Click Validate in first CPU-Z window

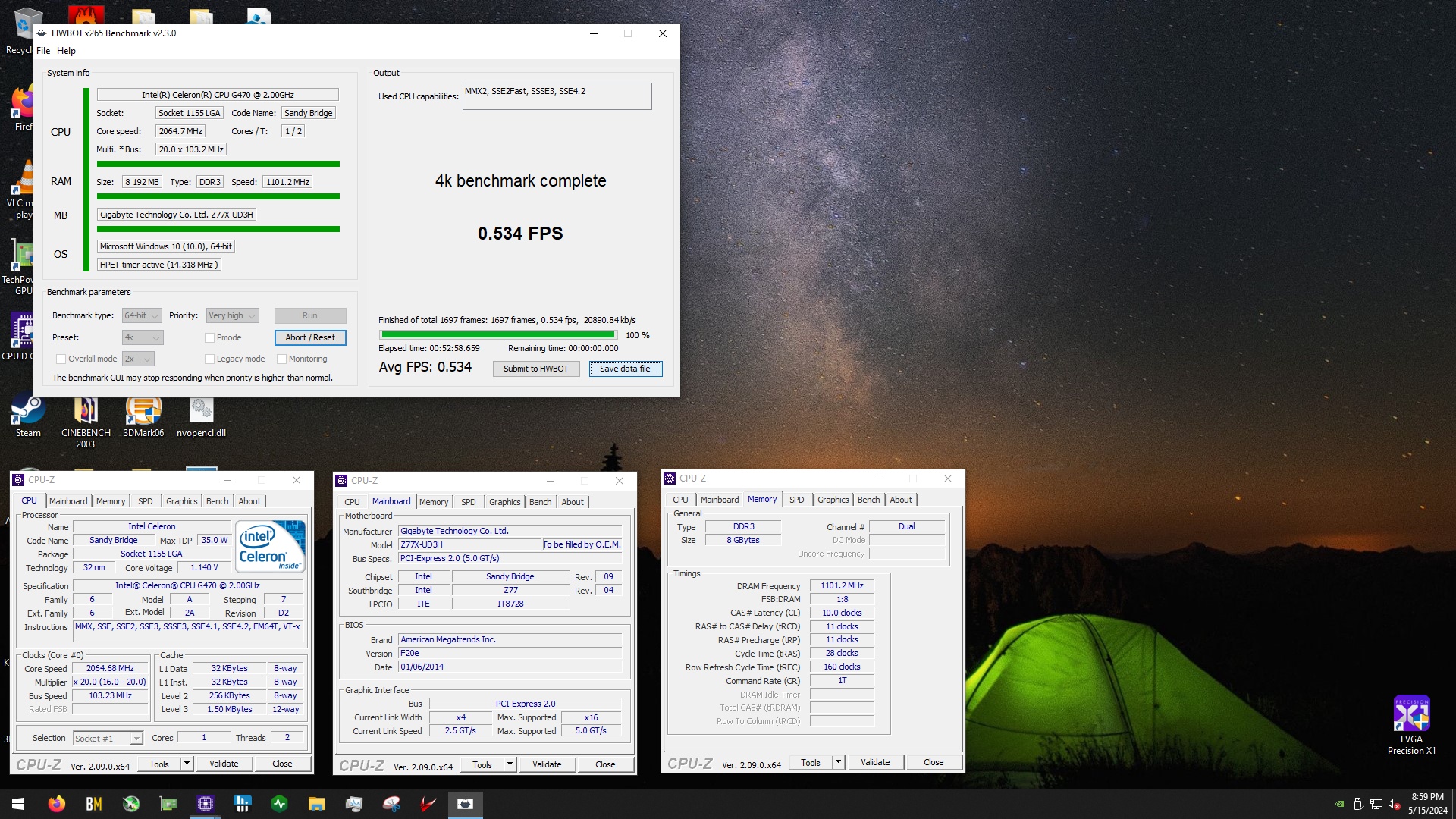point(224,764)
